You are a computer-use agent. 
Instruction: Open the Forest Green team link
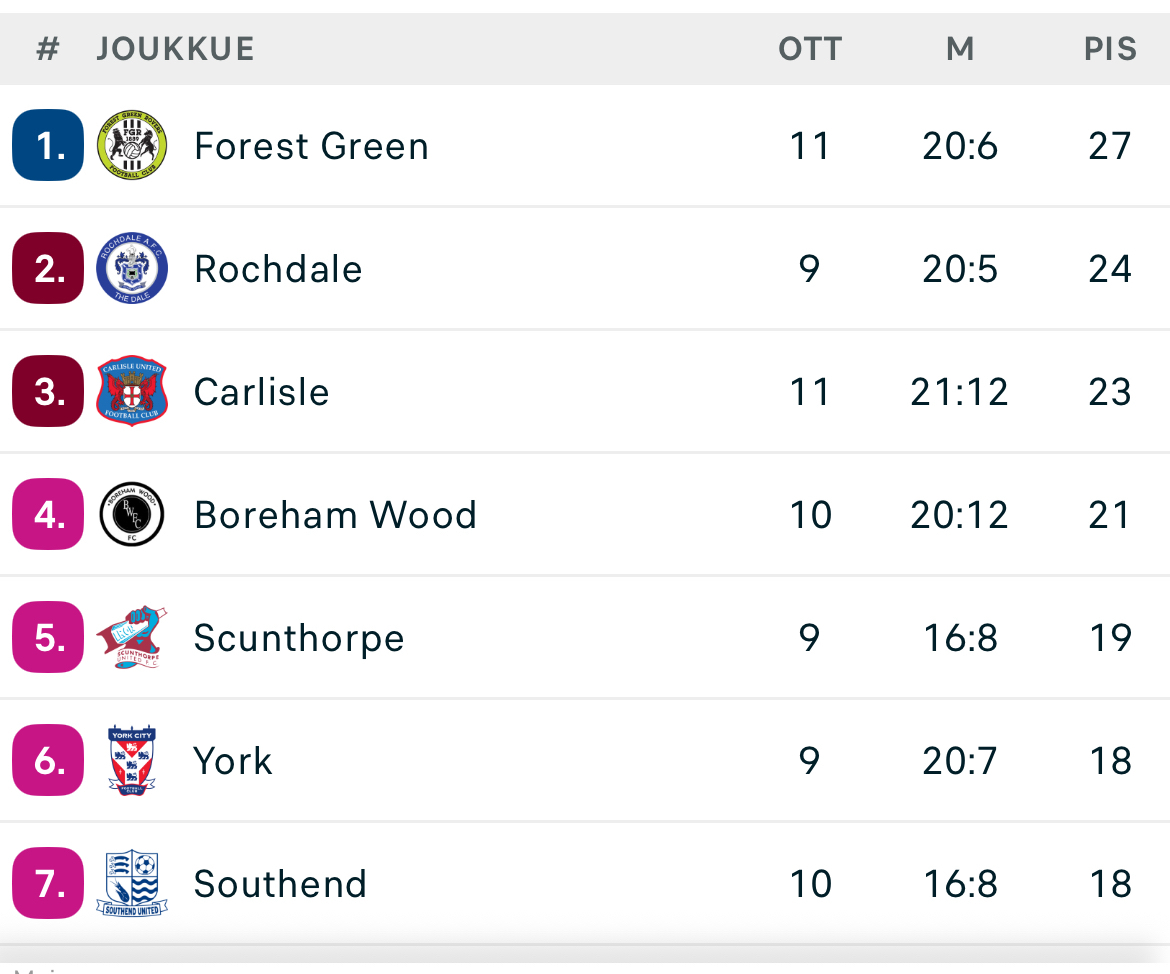(311, 146)
